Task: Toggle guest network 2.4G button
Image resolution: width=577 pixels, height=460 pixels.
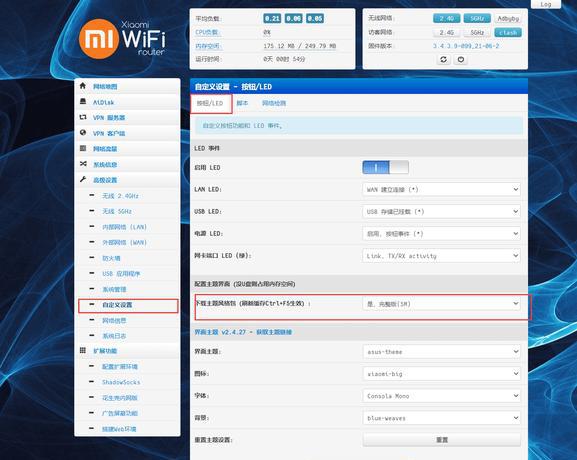Action: (446, 32)
